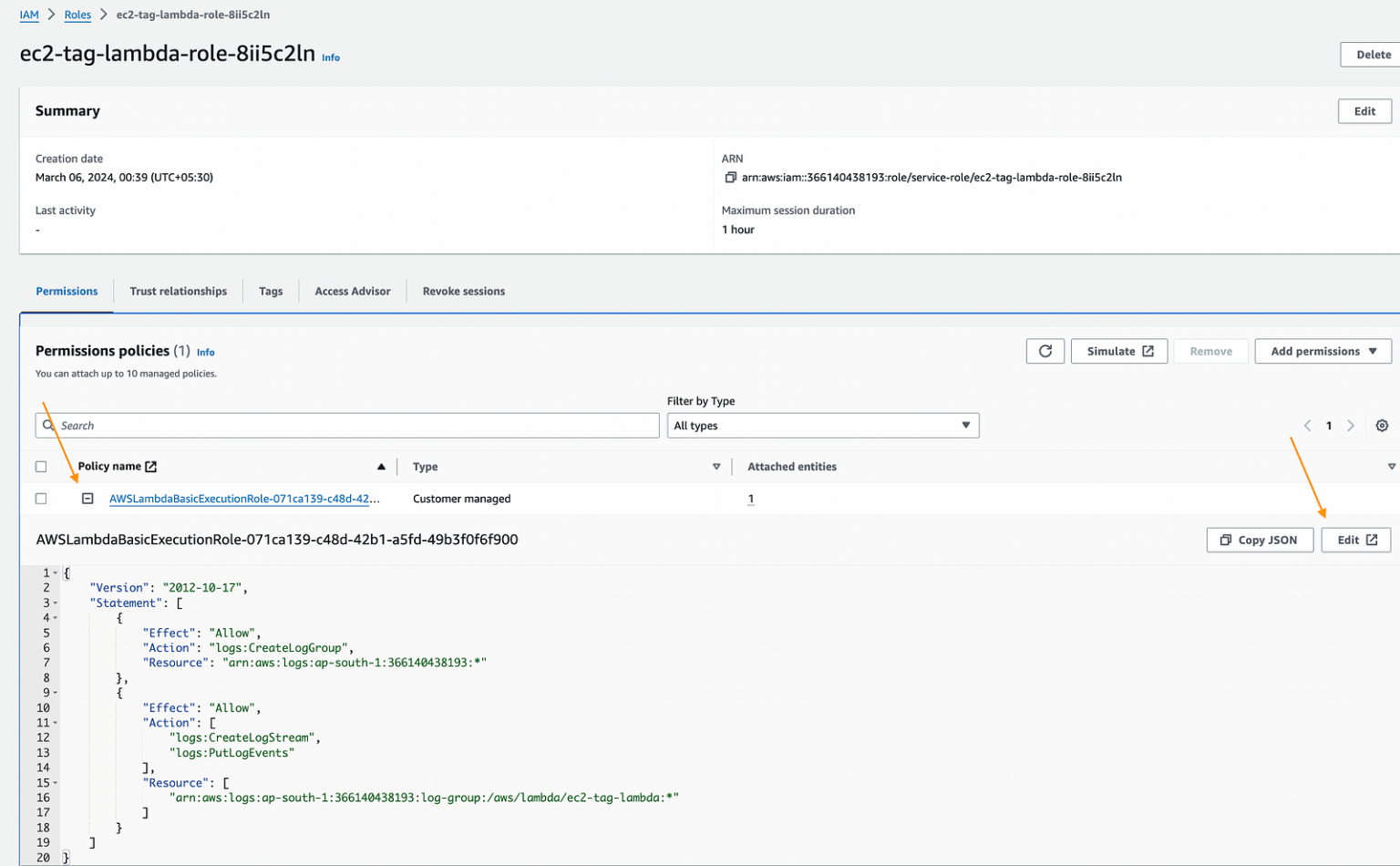
Task: Click the Delete role button
Action: tap(1373, 55)
